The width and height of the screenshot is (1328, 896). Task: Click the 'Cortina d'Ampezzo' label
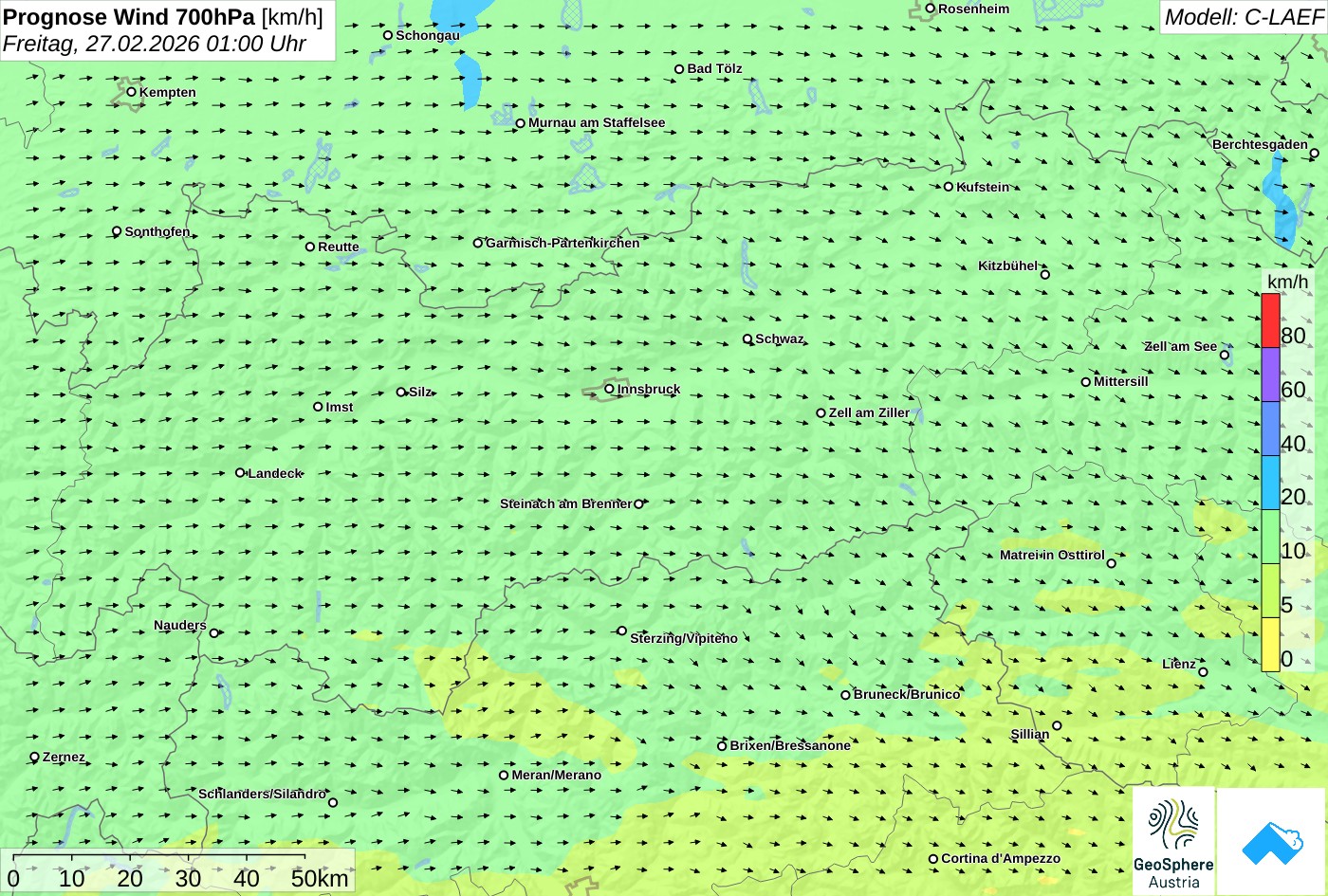(x=1001, y=858)
